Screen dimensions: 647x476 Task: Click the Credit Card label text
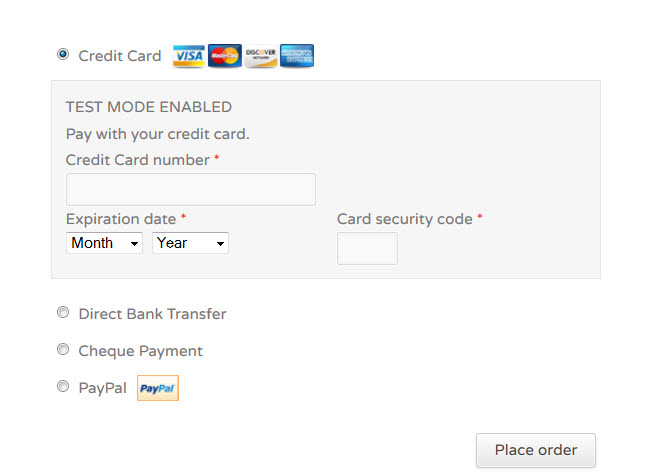(x=120, y=56)
